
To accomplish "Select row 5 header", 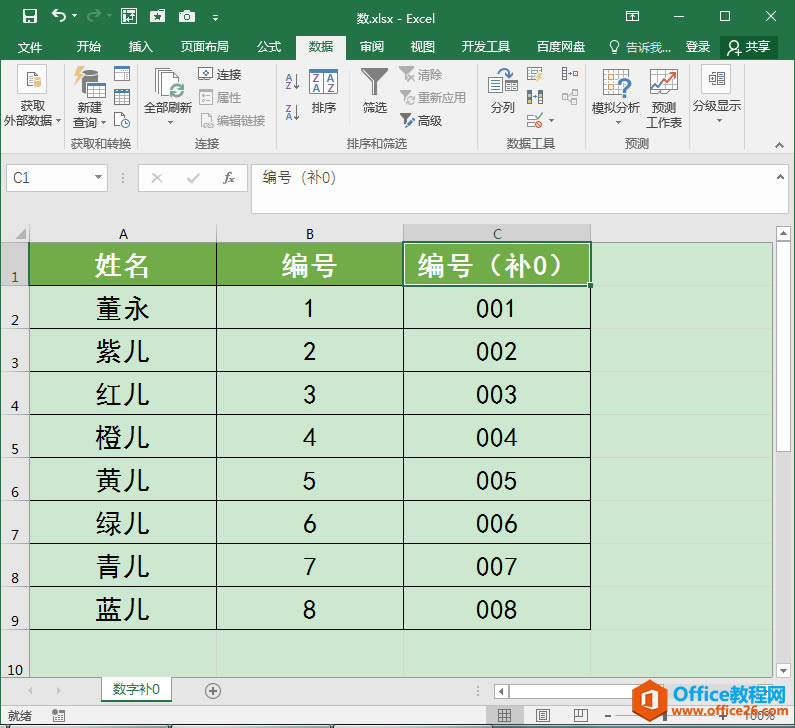I will [x=15, y=436].
